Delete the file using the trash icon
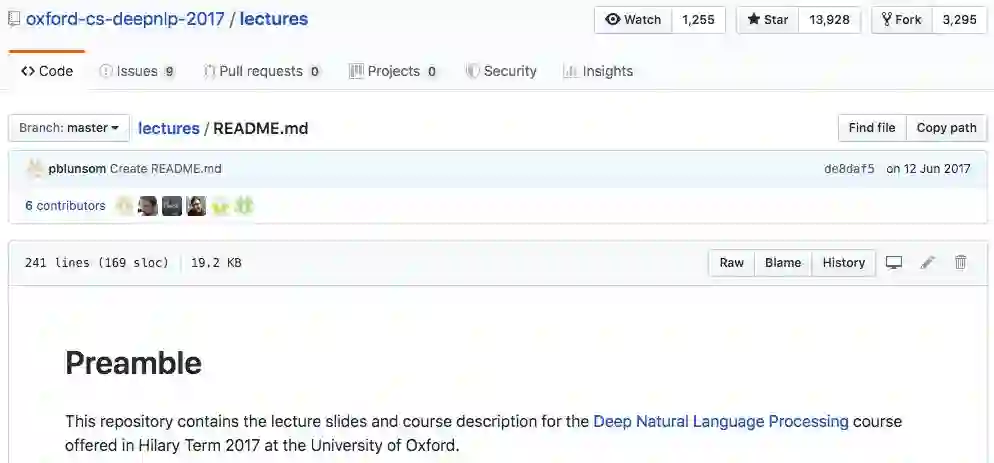The image size is (994, 463). tap(961, 263)
